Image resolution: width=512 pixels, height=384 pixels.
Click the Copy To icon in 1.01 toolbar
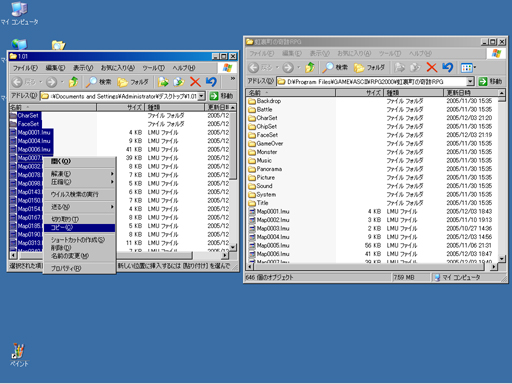click(x=179, y=82)
